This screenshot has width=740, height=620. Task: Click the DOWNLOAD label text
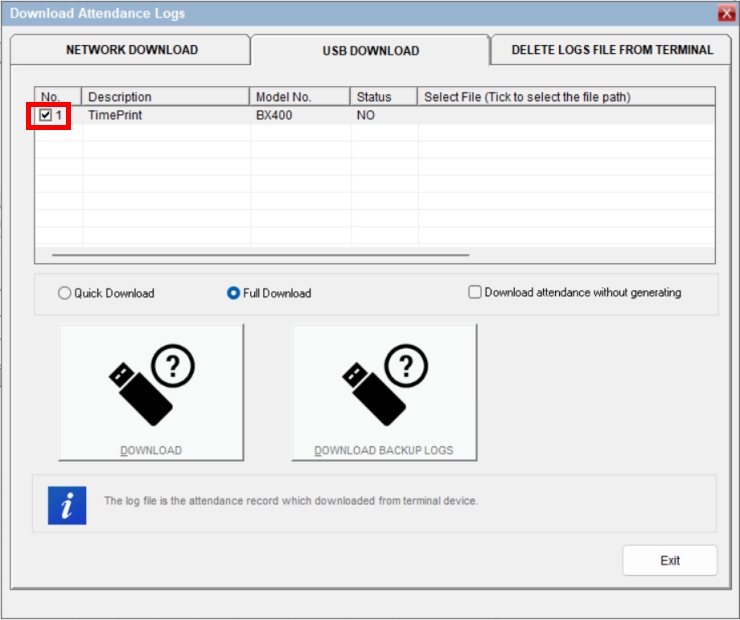click(151, 450)
